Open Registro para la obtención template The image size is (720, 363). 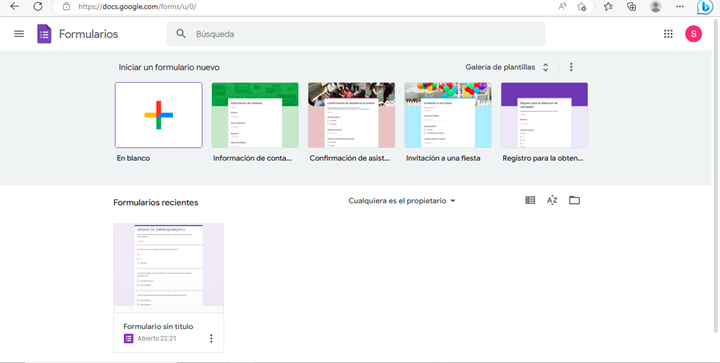click(544, 115)
